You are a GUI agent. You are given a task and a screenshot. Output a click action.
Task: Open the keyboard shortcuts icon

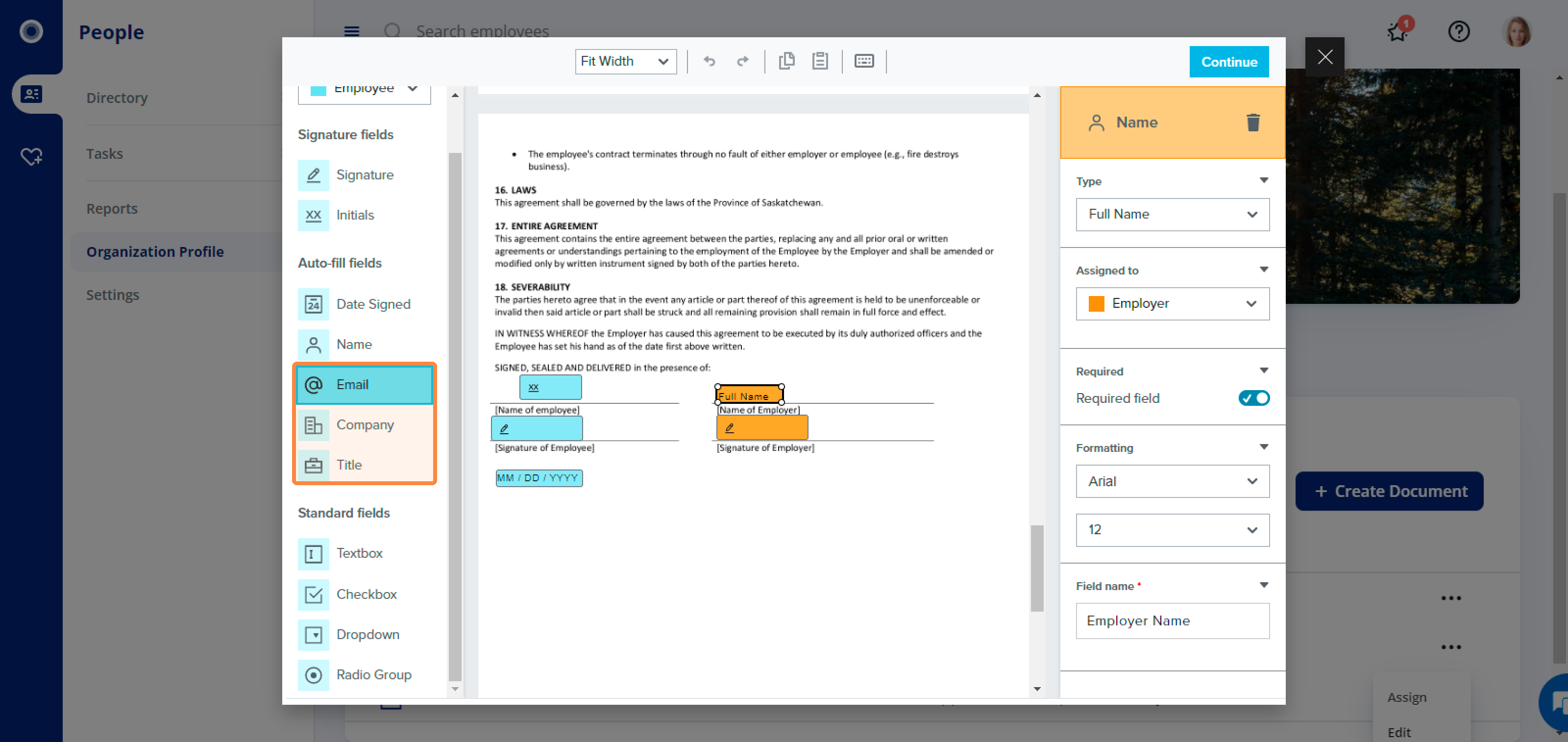point(864,61)
